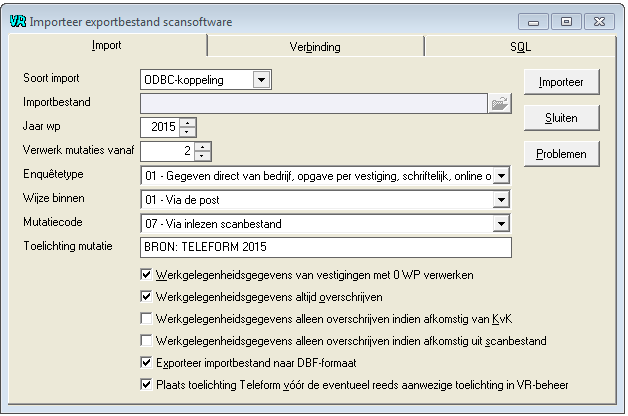Screen dimensions: 628x416
Task: Uncheck 'Werkgelegenheidsgegevens altijd overschrijven' checkbox
Action: pos(146,297)
